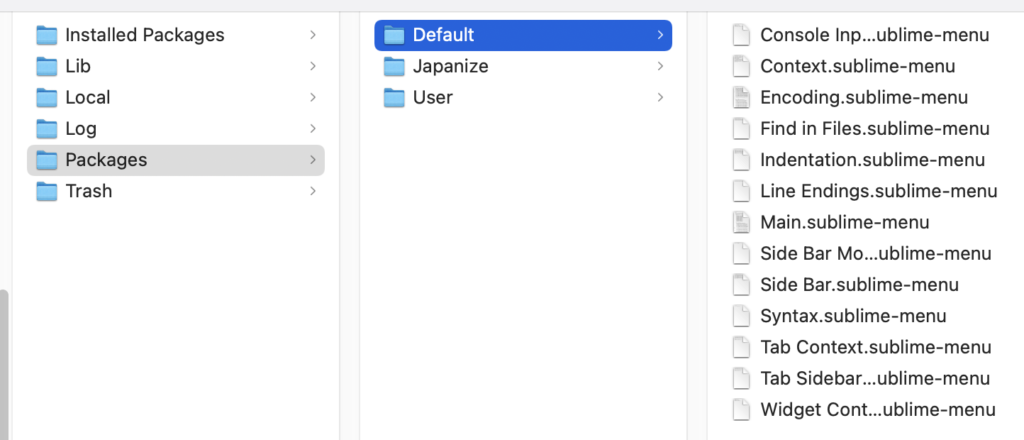Click the Main.sublime-menu file icon
The width and height of the screenshot is (1024, 440).
[x=741, y=222]
